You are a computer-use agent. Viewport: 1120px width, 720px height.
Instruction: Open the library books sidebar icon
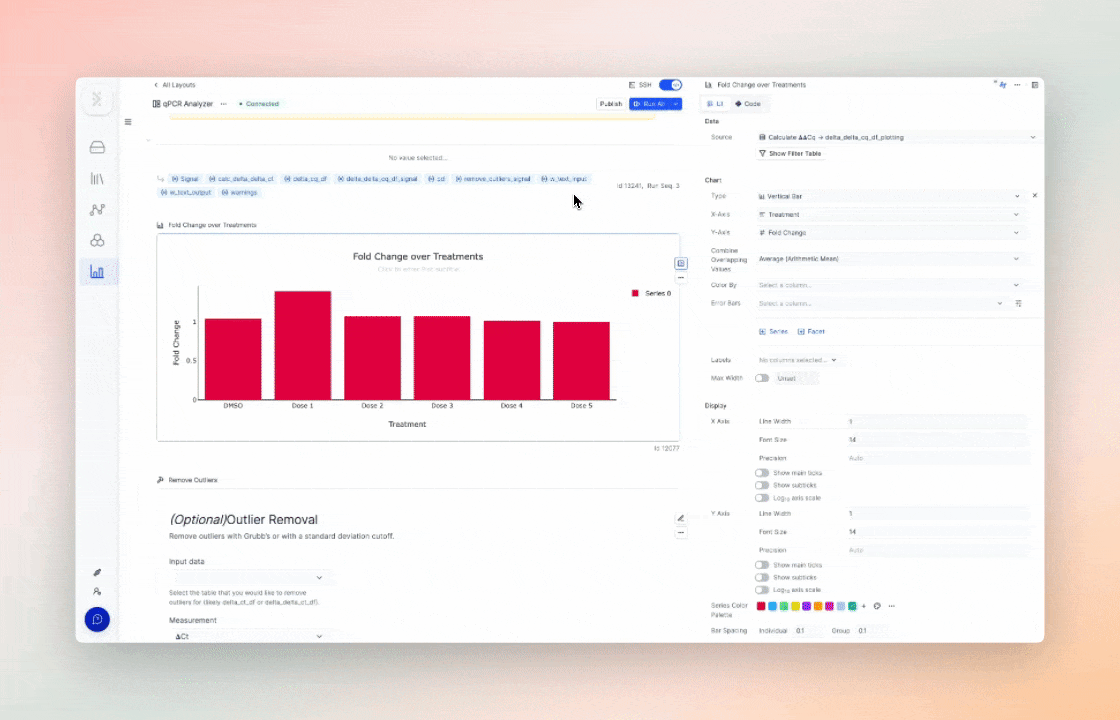click(x=97, y=179)
